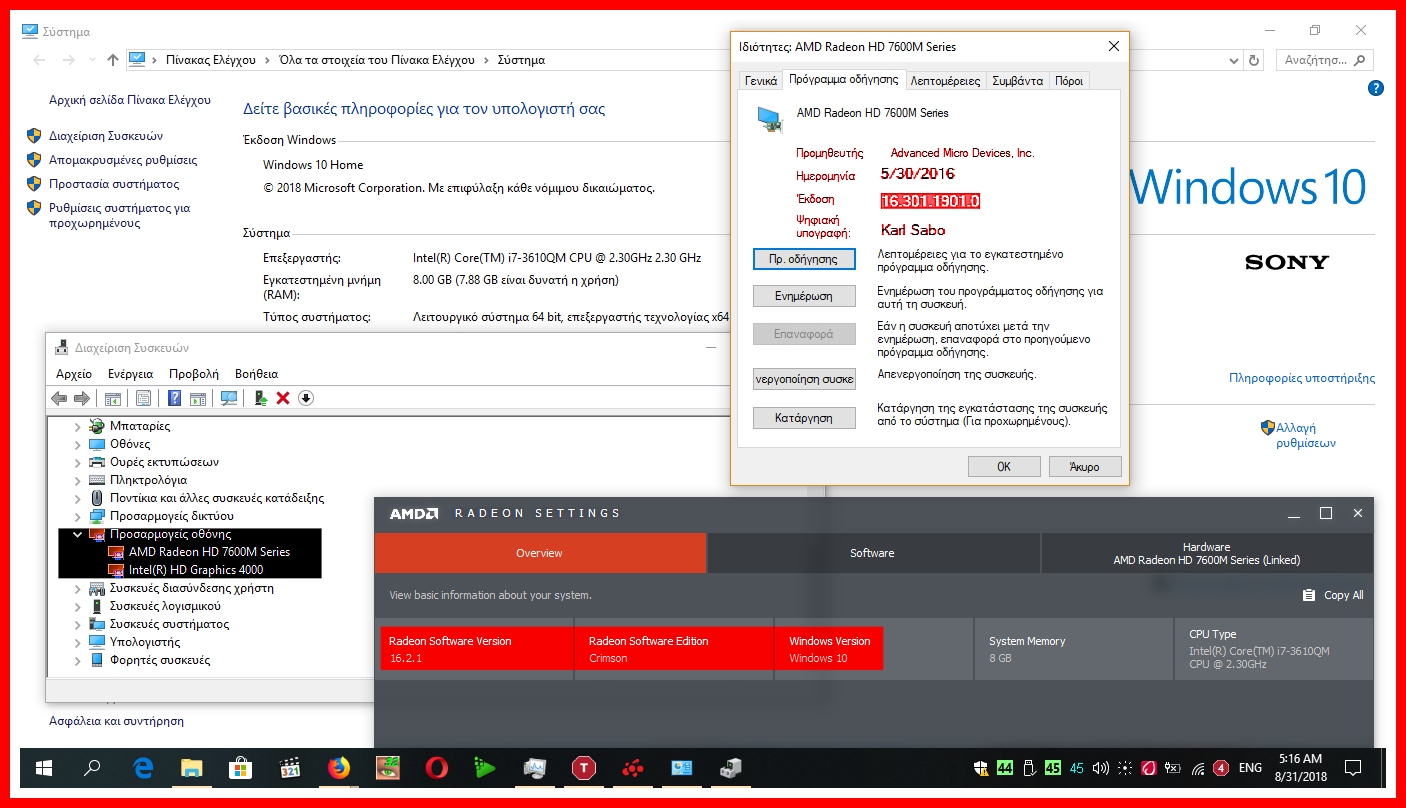Screen dimensions: 1406x808
Task: Click the Show/hide console tree toolbar icon
Action: [x=112, y=398]
